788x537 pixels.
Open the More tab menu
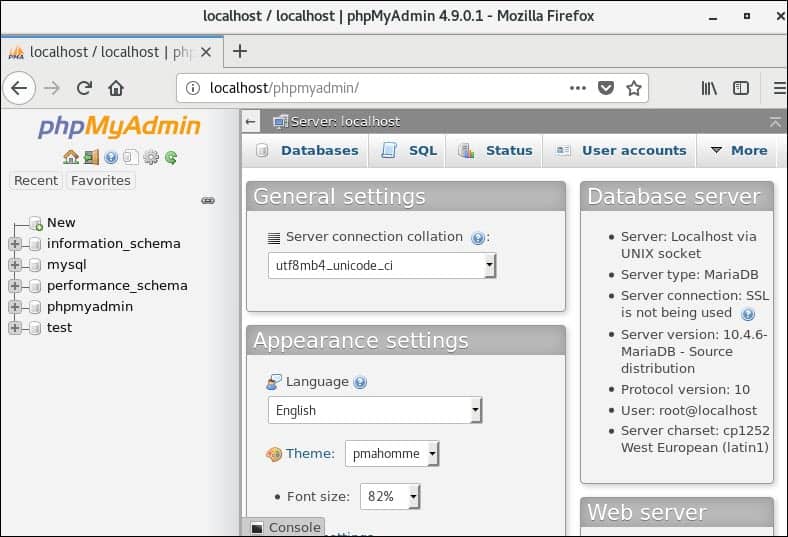[739, 151]
